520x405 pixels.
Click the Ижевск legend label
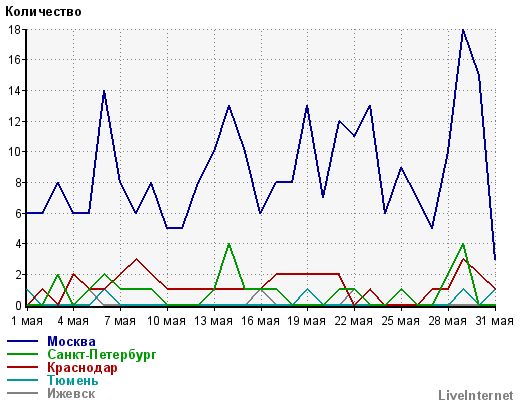(71, 393)
